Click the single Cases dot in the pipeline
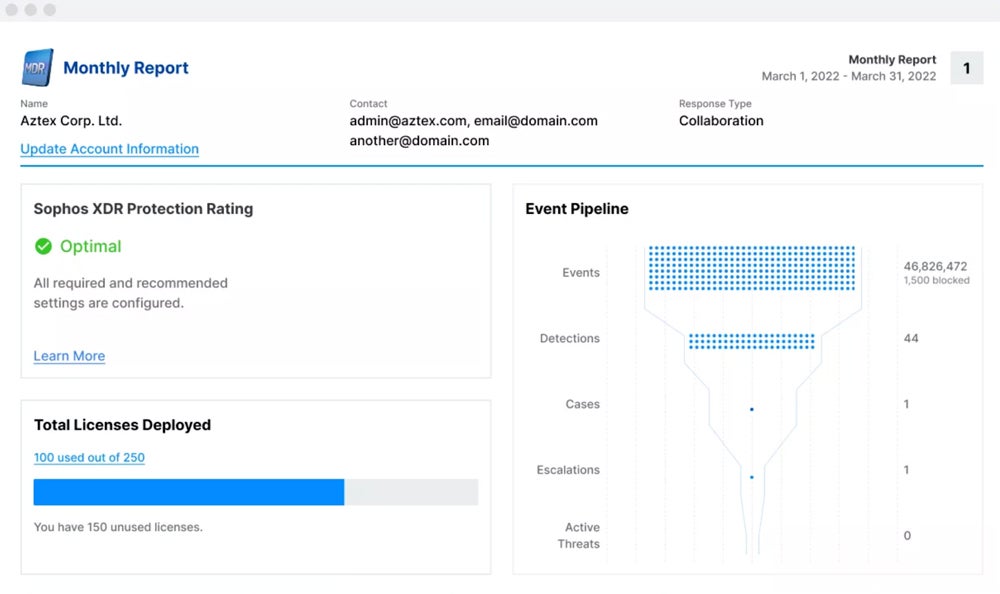The image size is (1000, 594). tap(751, 408)
